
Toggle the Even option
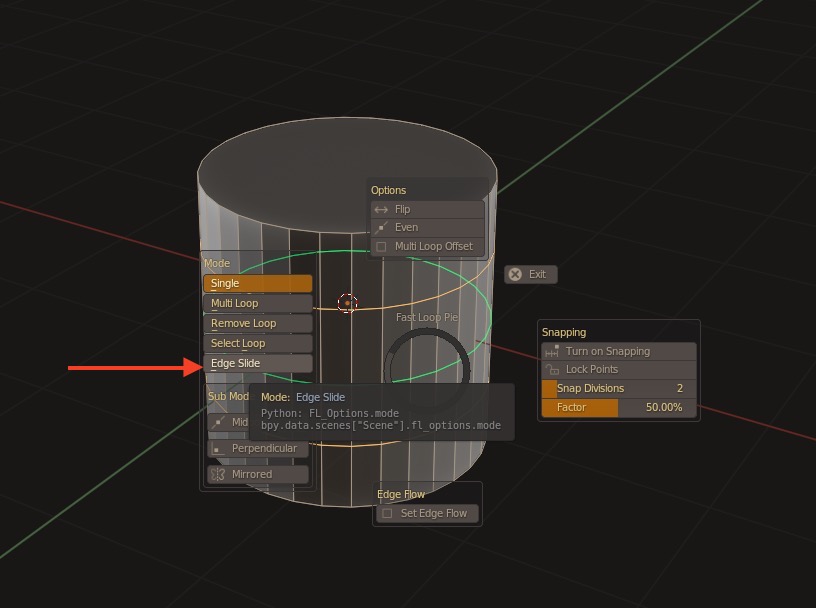(427, 227)
